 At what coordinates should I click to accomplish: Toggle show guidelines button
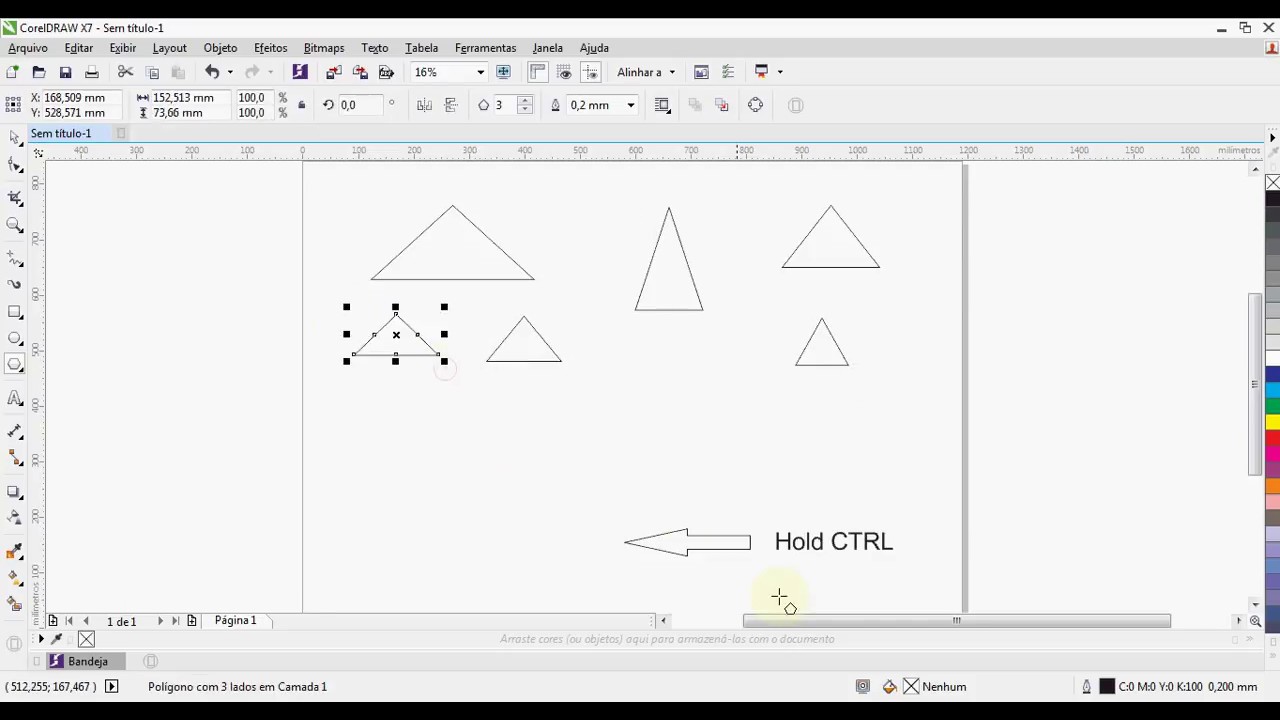pos(590,72)
